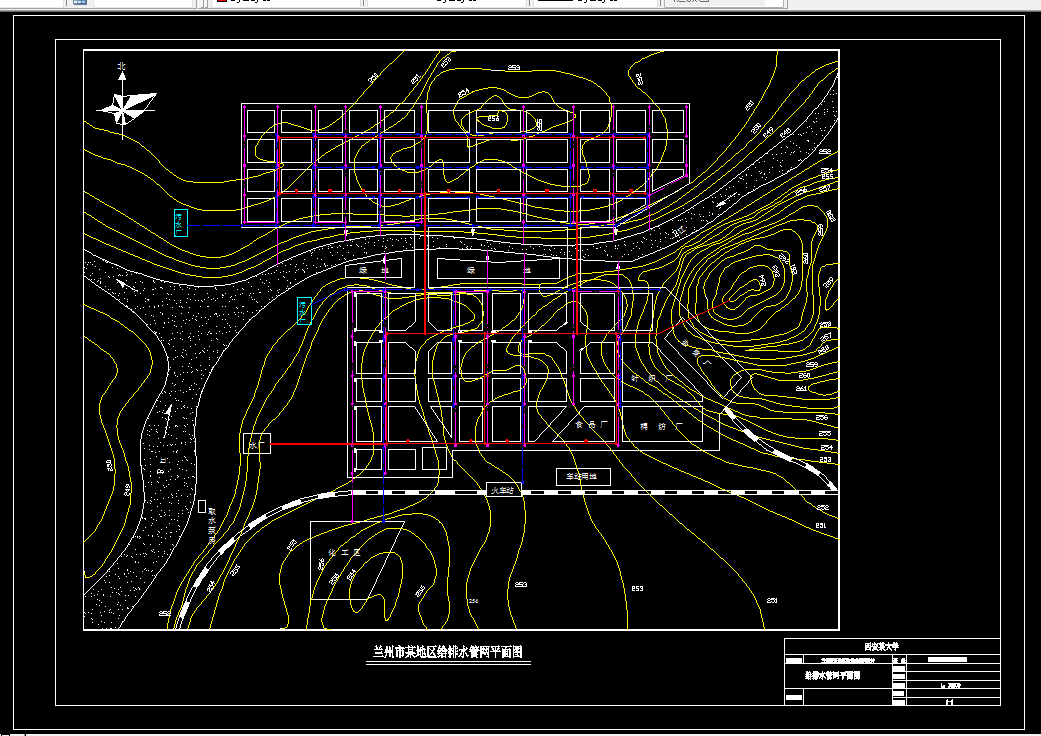Select the university name cell in title block
1041x736 pixels.
coord(892,646)
